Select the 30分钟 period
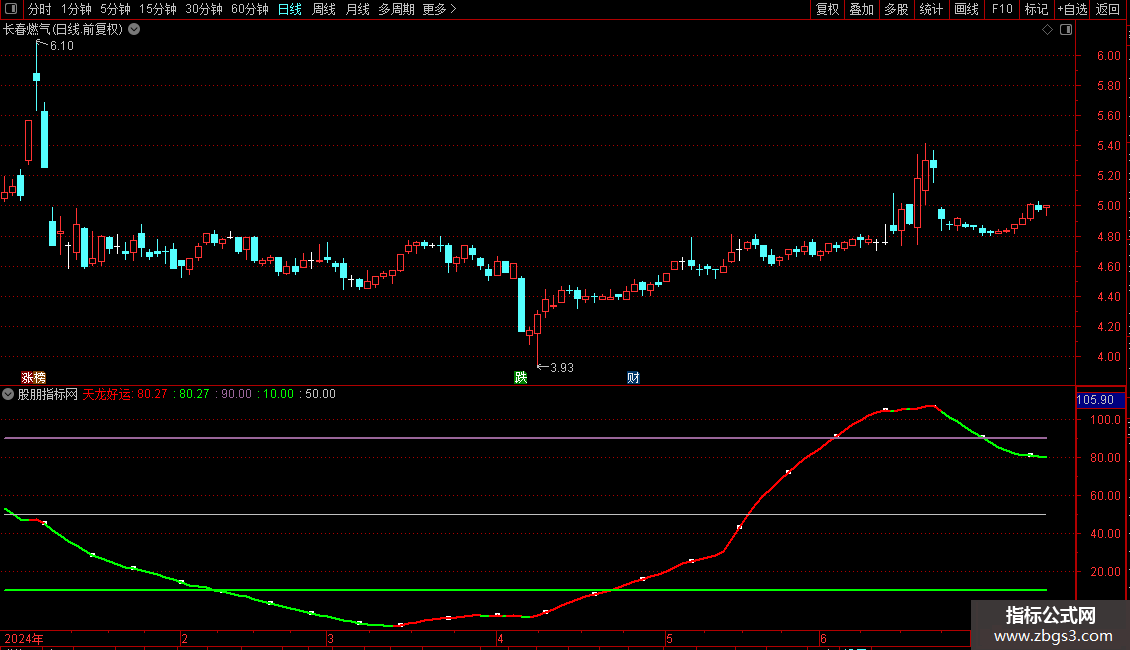Screen dimensions: 1130x650 (203, 9)
